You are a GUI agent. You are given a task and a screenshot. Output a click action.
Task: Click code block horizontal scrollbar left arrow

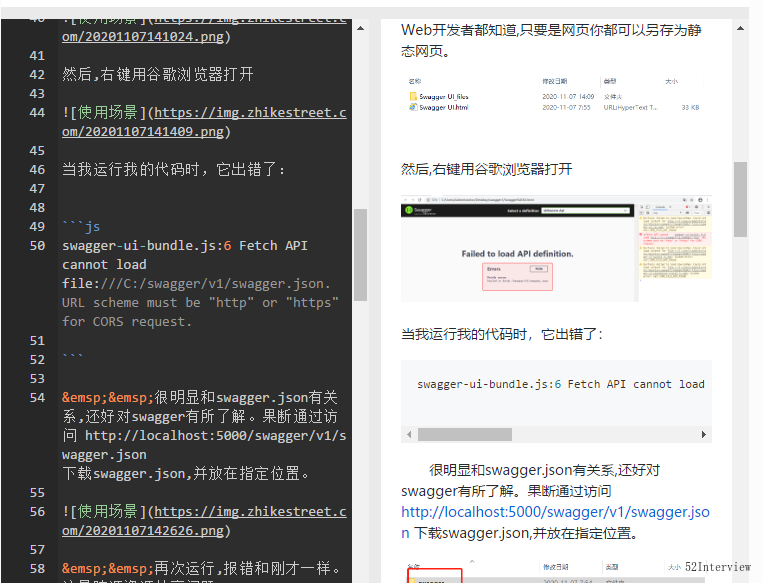coord(409,434)
